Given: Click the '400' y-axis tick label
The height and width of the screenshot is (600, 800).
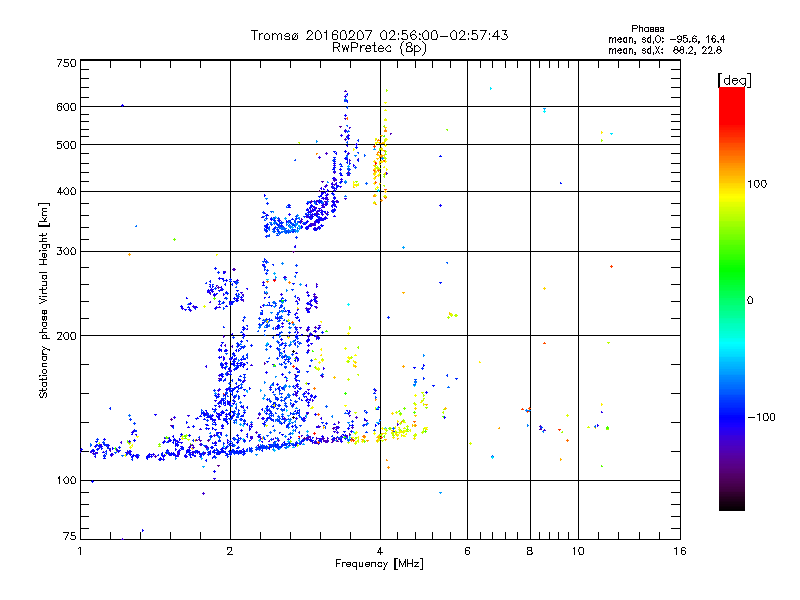Looking at the screenshot, I should click(x=66, y=192).
